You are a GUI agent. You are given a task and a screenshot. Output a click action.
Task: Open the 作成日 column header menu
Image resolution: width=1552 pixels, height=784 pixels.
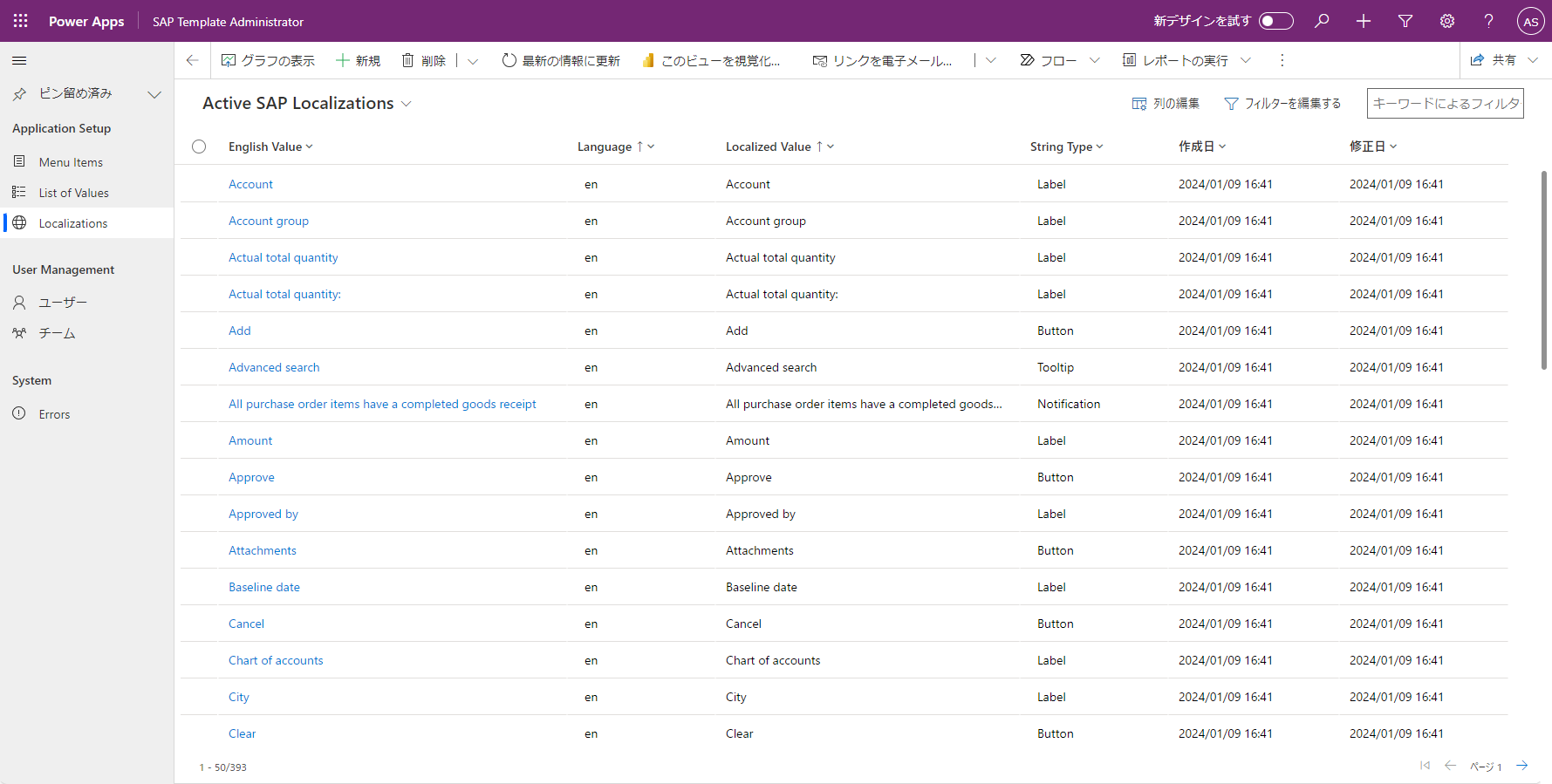1202,147
